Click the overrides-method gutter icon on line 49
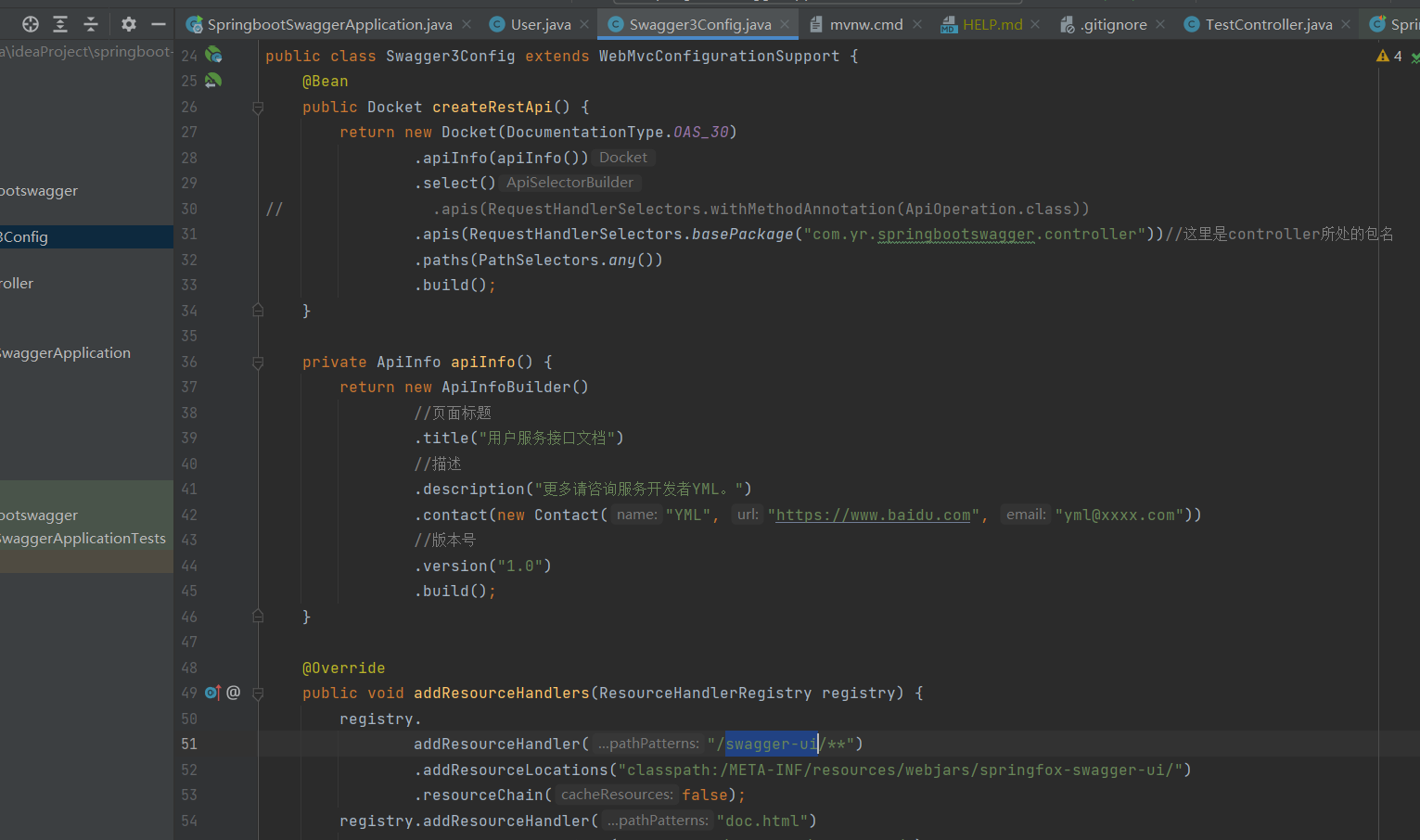1420x840 pixels. click(212, 693)
